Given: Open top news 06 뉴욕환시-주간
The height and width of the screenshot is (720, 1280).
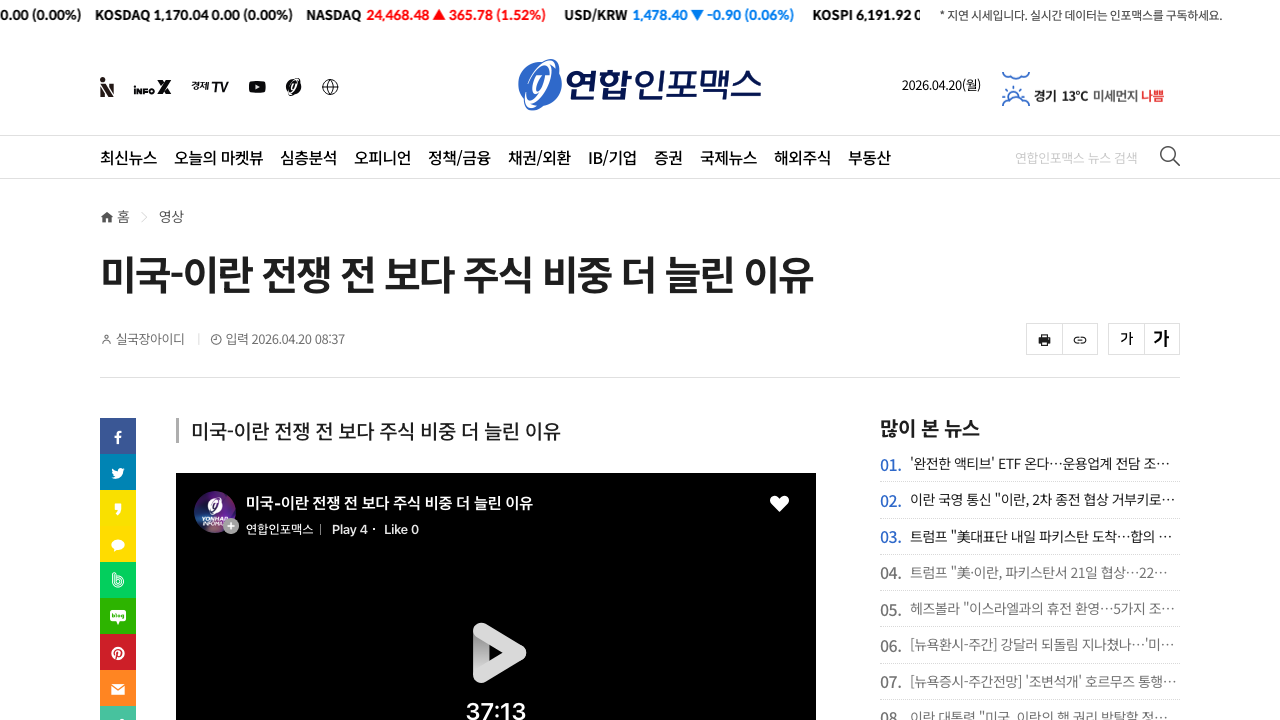Looking at the screenshot, I should 1042,644.
